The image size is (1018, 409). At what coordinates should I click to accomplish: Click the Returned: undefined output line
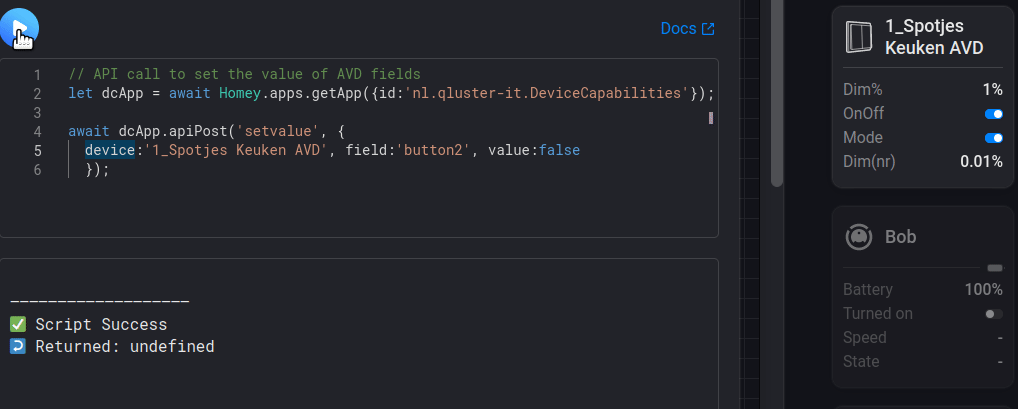click(x=112, y=347)
